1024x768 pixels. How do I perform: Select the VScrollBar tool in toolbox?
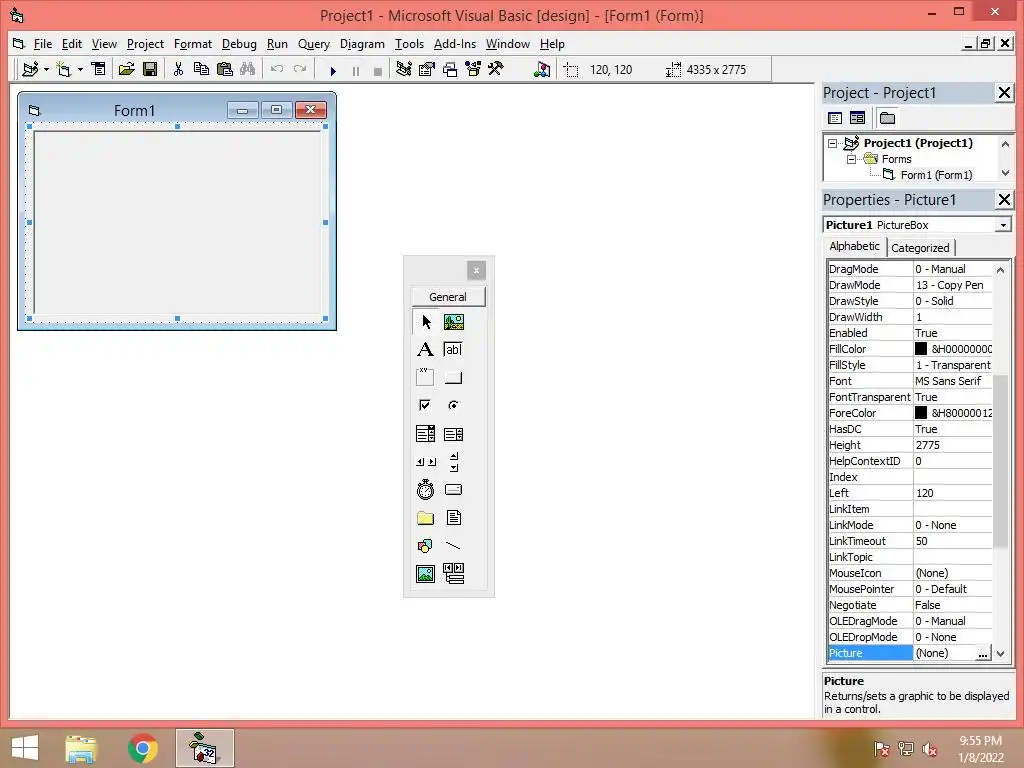click(454, 462)
